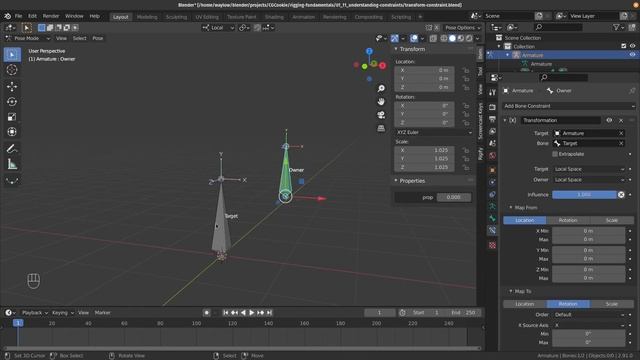Toggle lock on Scale X
Screen dimensions: 640x360
pos(466,150)
